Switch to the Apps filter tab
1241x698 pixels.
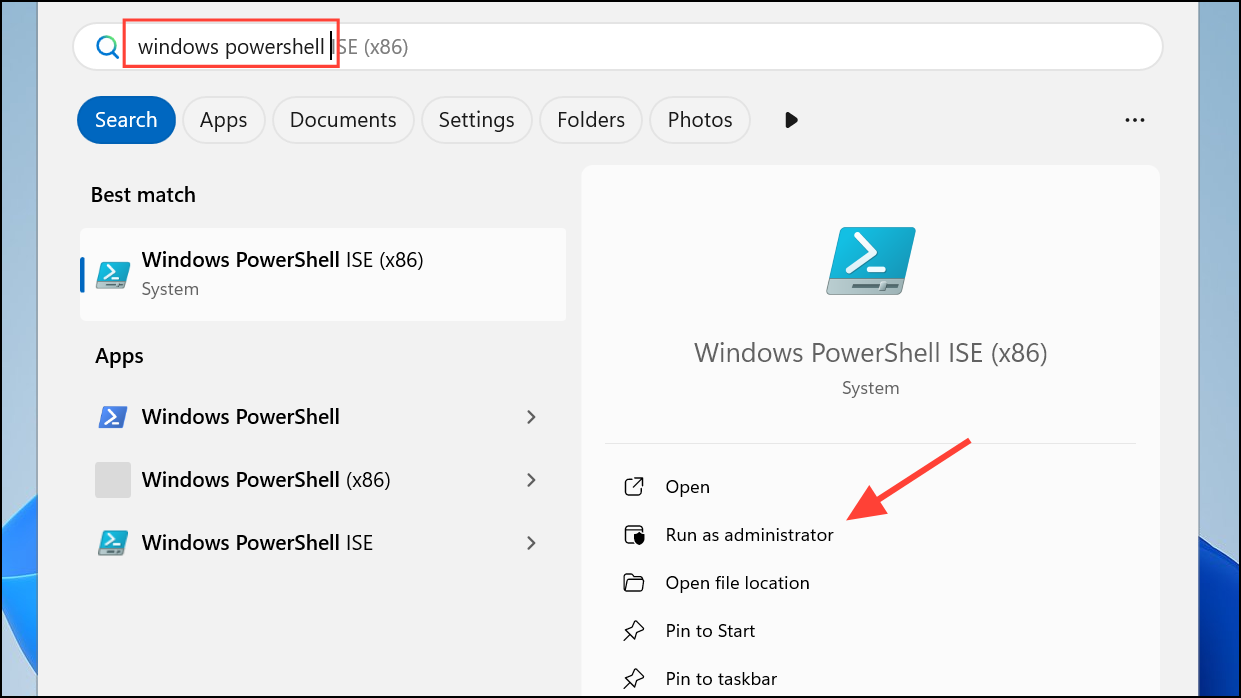coord(223,120)
